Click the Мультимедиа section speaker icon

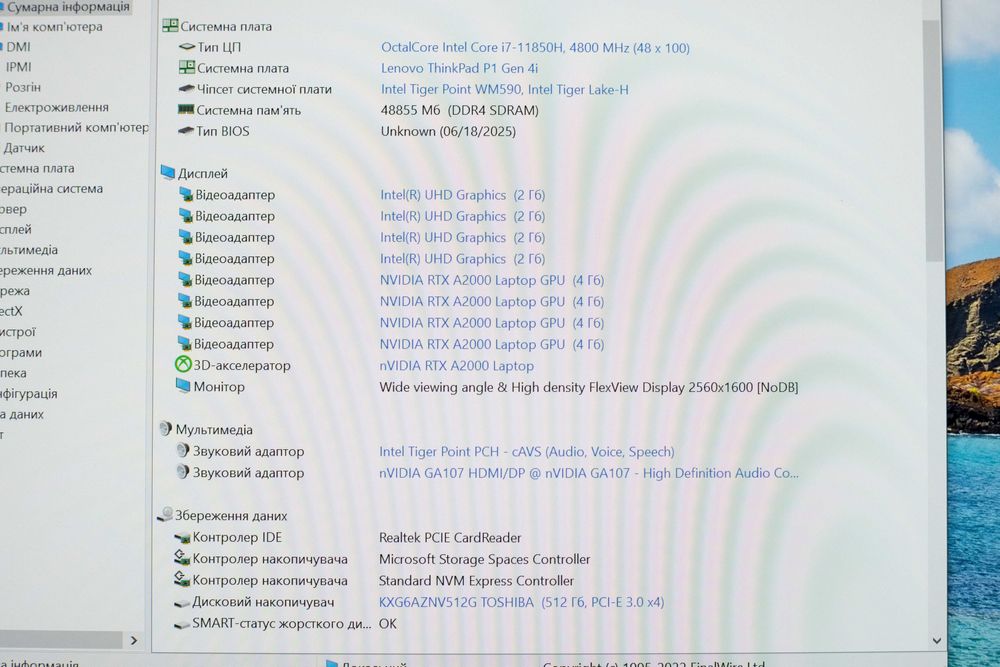(166, 429)
